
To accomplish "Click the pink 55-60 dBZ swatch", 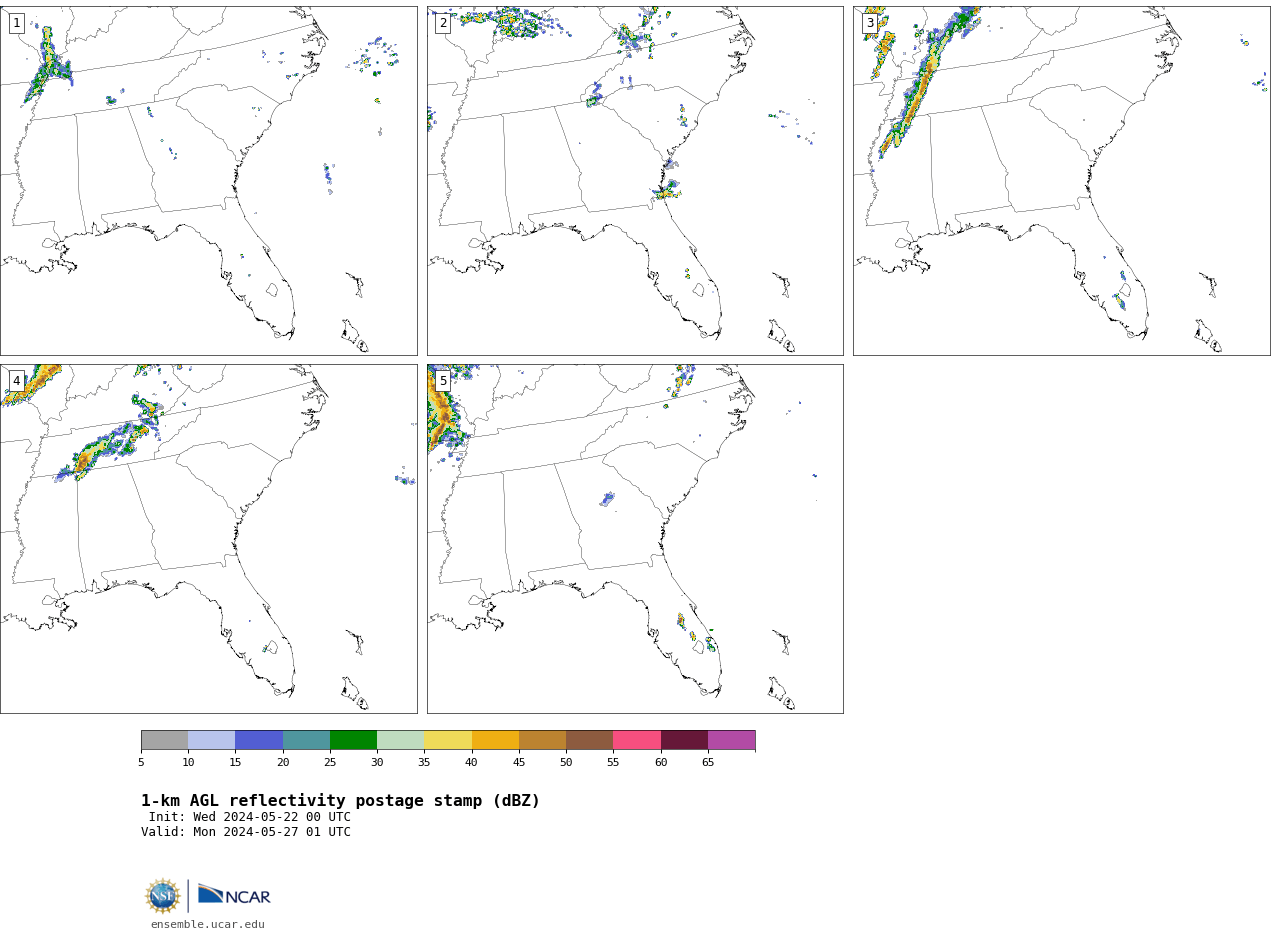I will (637, 740).
